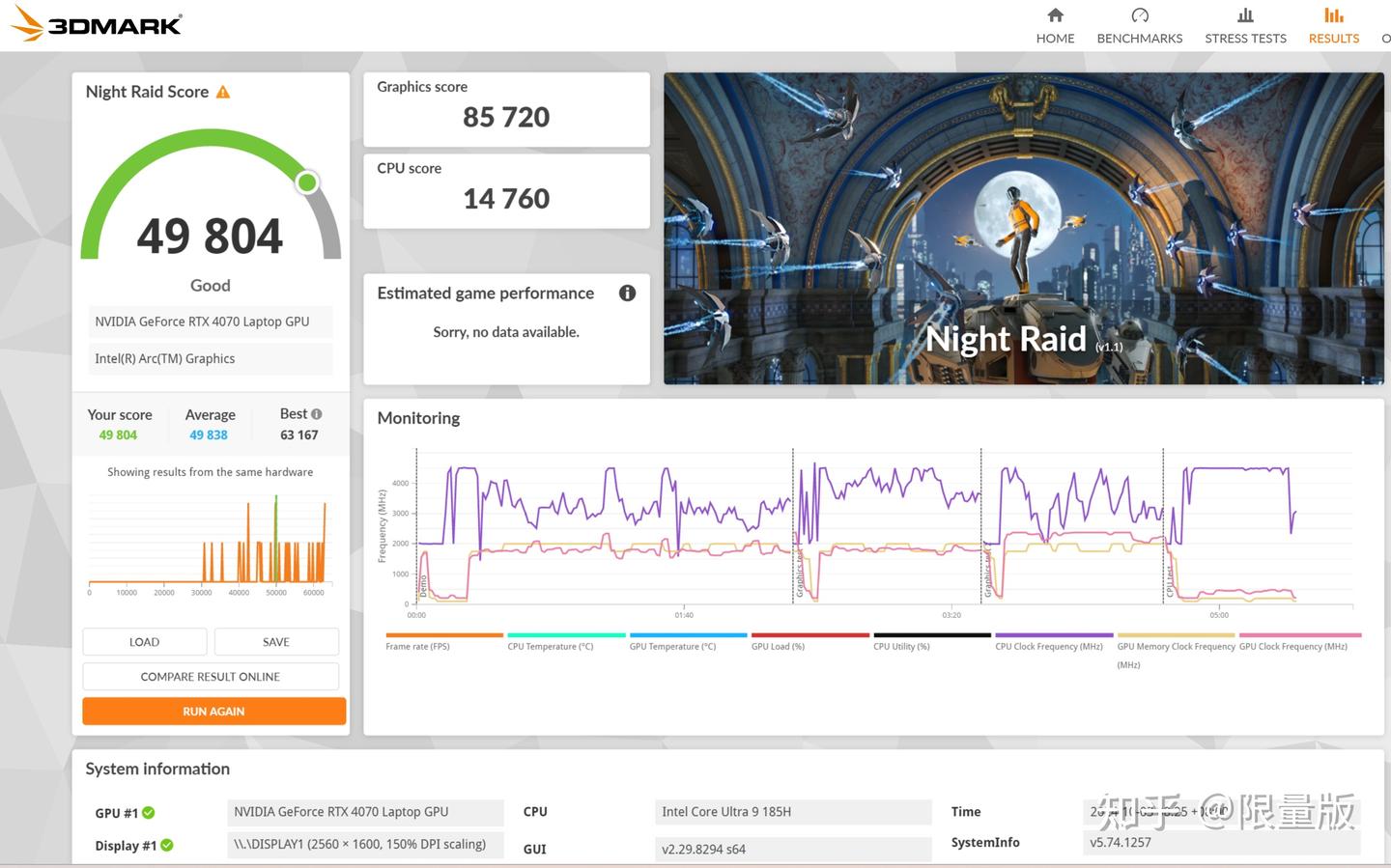Image resolution: width=1391 pixels, height=868 pixels.
Task: Click the score distribution histogram
Action: (210, 542)
